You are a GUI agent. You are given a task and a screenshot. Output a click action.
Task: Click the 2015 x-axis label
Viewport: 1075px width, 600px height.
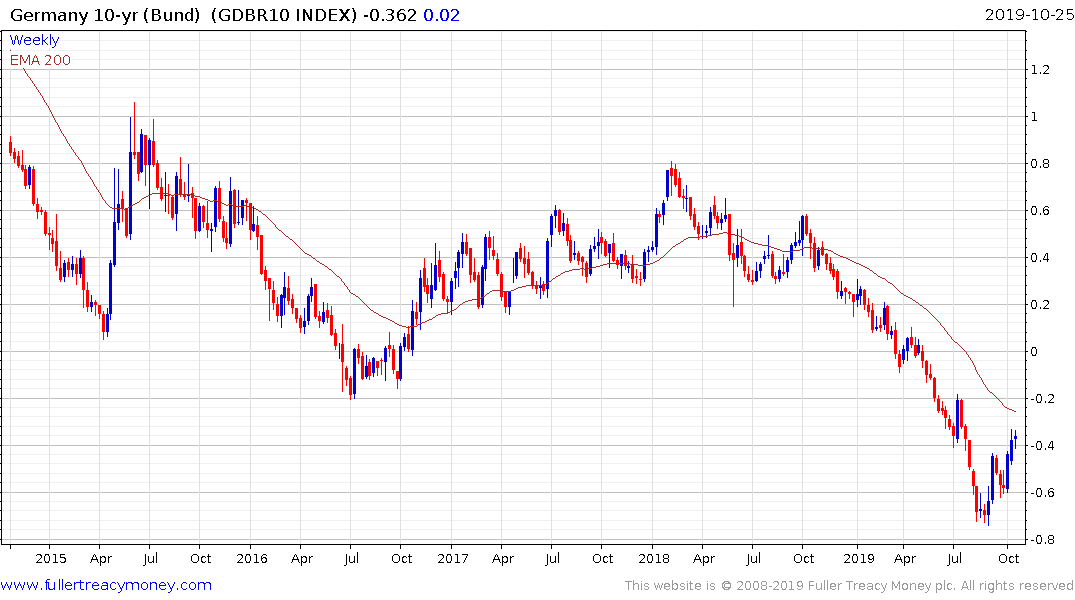51,558
